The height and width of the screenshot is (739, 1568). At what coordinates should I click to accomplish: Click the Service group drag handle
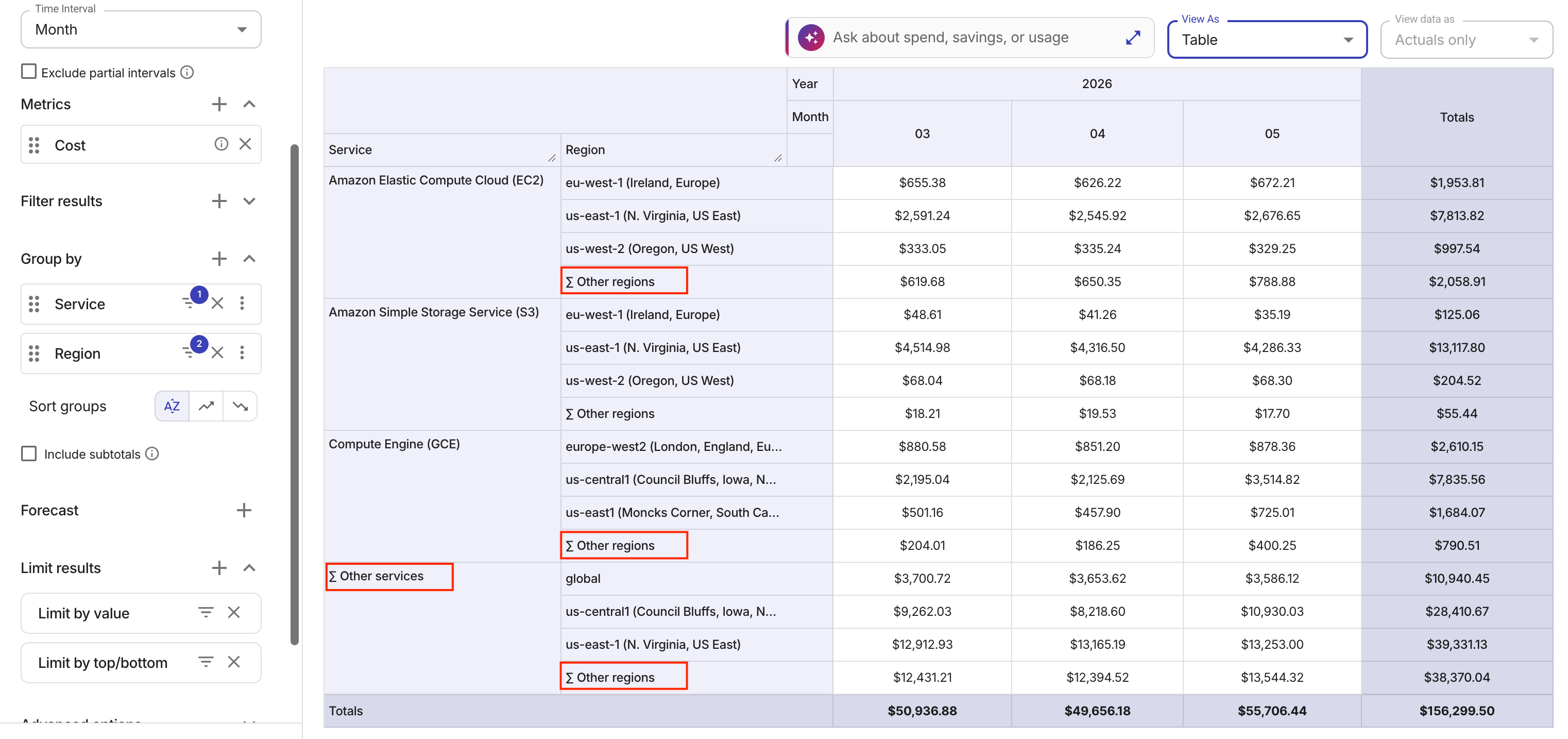[34, 304]
